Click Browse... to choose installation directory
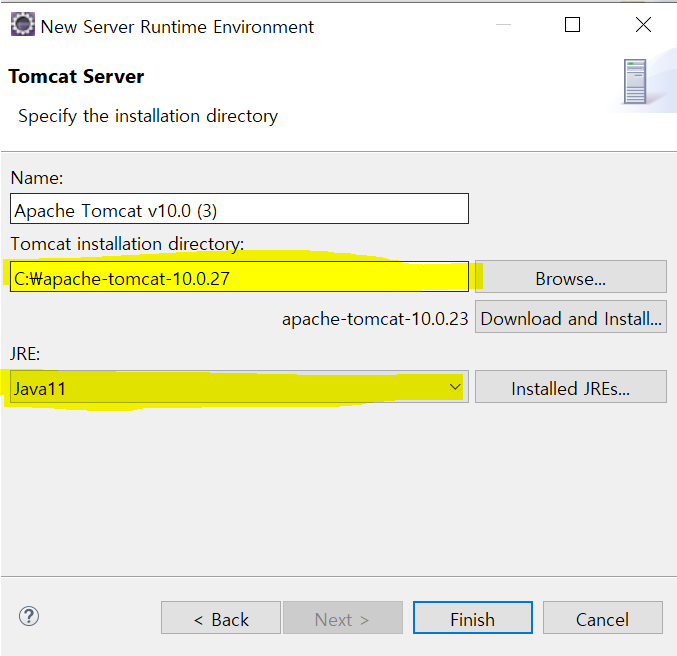677x656 pixels. (571, 277)
